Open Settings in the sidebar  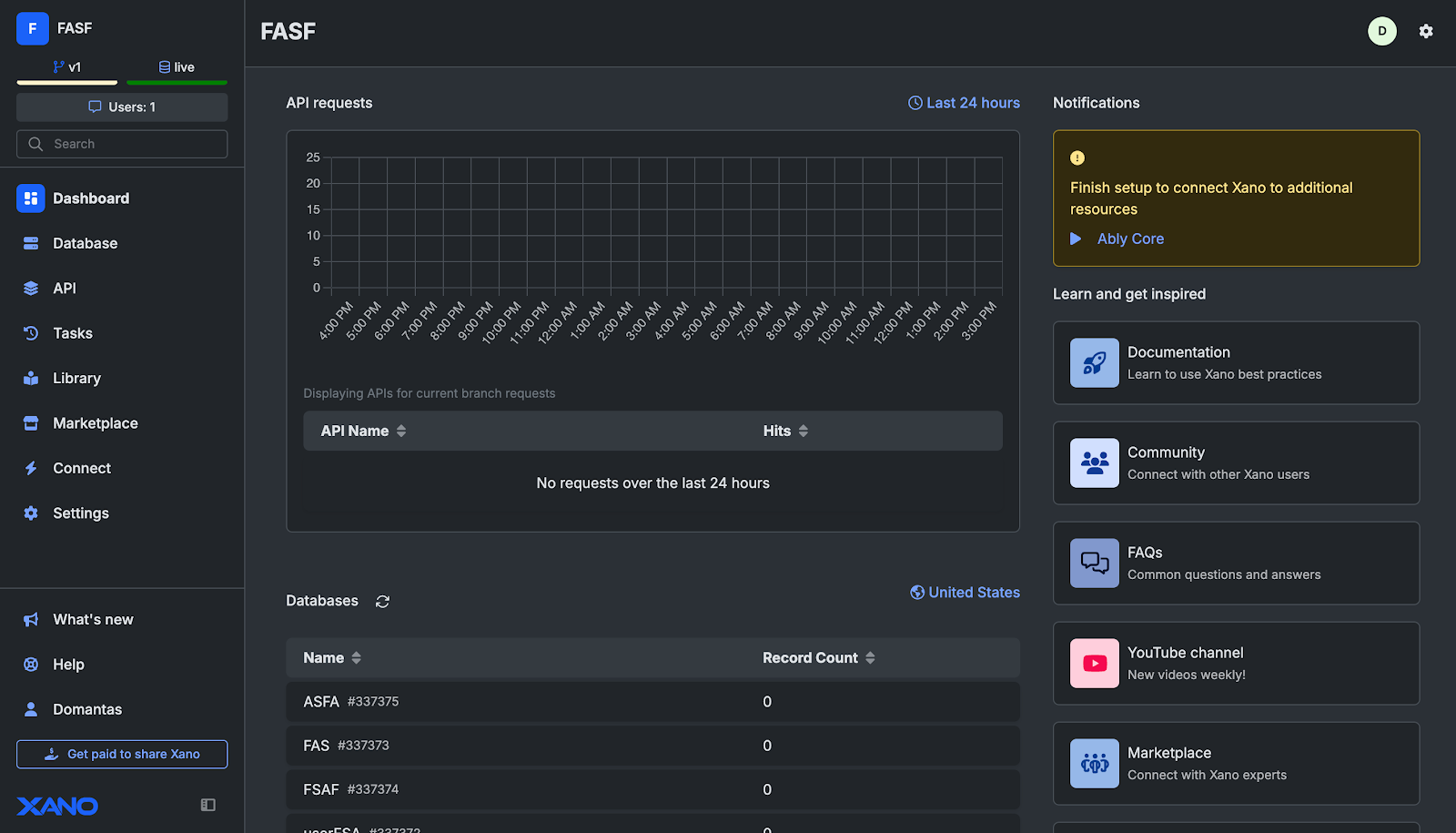click(x=122, y=513)
